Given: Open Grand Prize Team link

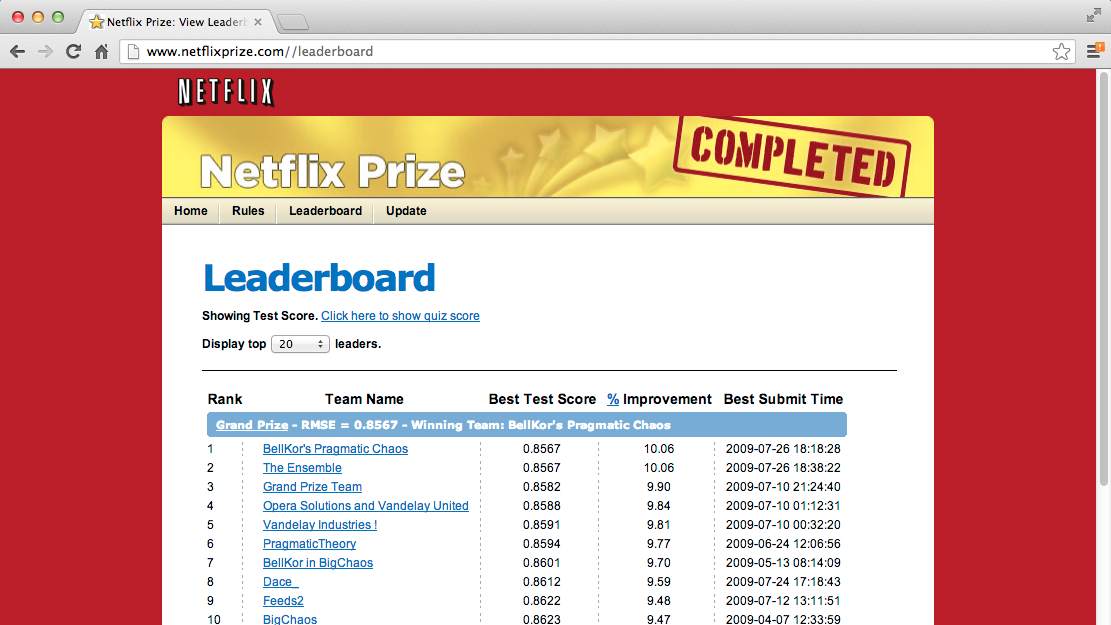Looking at the screenshot, I should [312, 487].
